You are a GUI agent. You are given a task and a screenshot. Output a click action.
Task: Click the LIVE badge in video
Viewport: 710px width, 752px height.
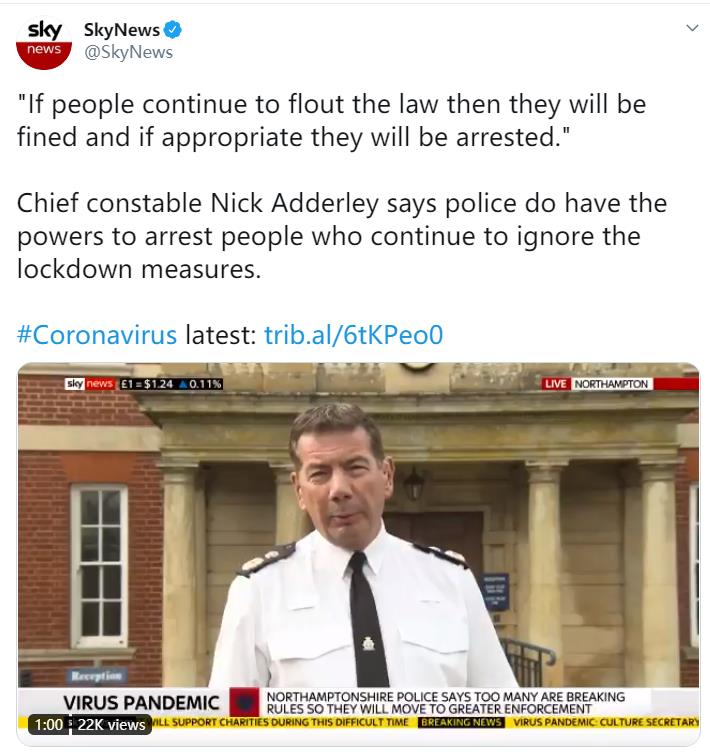pyautogui.click(x=556, y=384)
